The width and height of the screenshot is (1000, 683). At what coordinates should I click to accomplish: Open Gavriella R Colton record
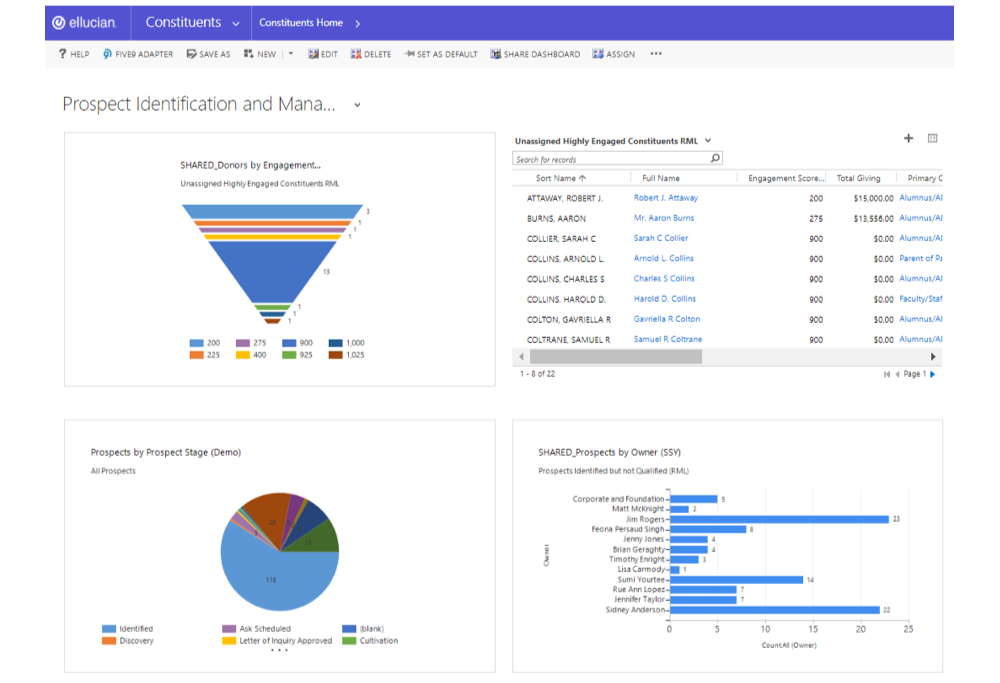(666, 319)
